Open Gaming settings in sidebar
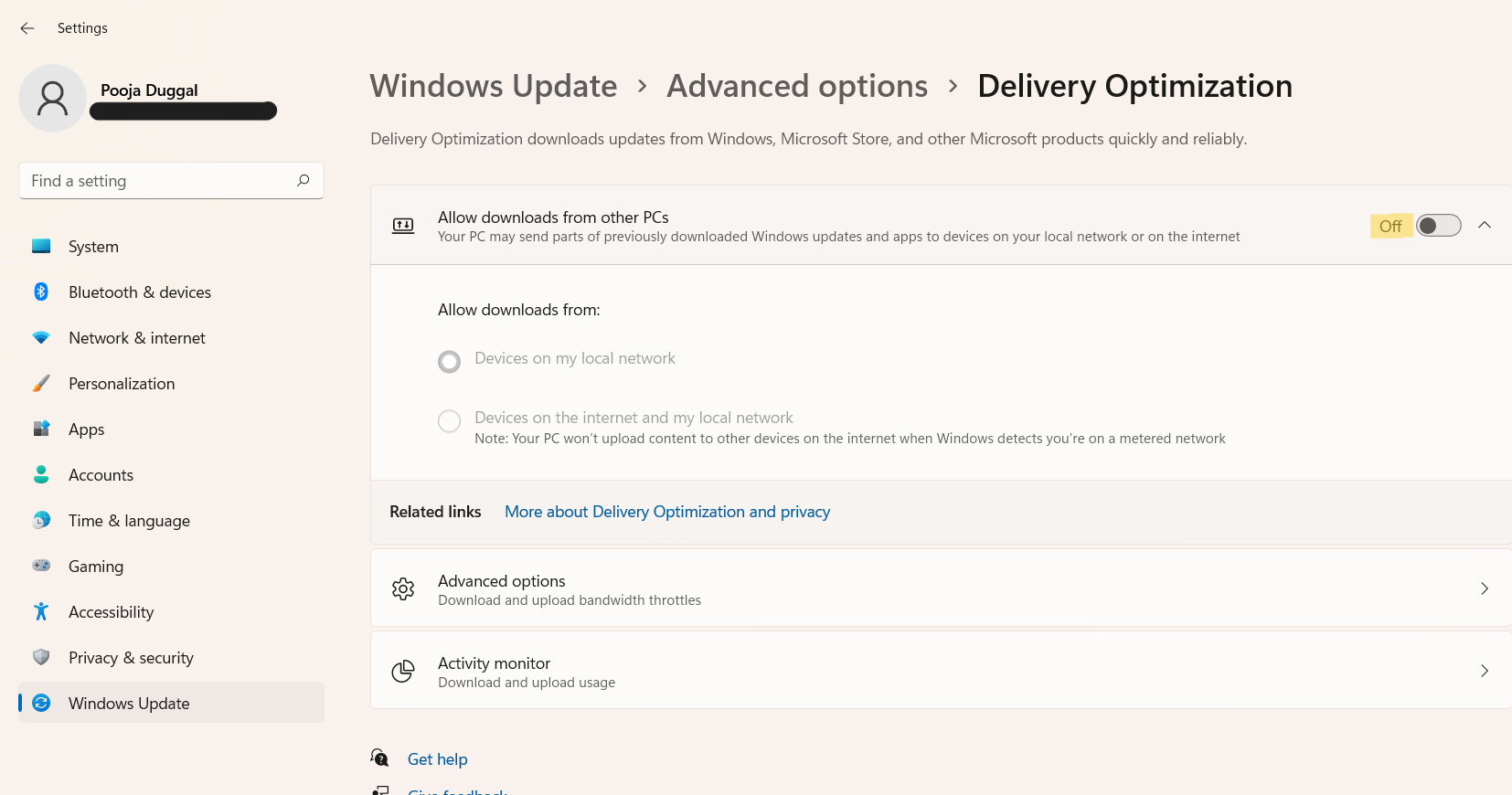 pyautogui.click(x=95, y=567)
